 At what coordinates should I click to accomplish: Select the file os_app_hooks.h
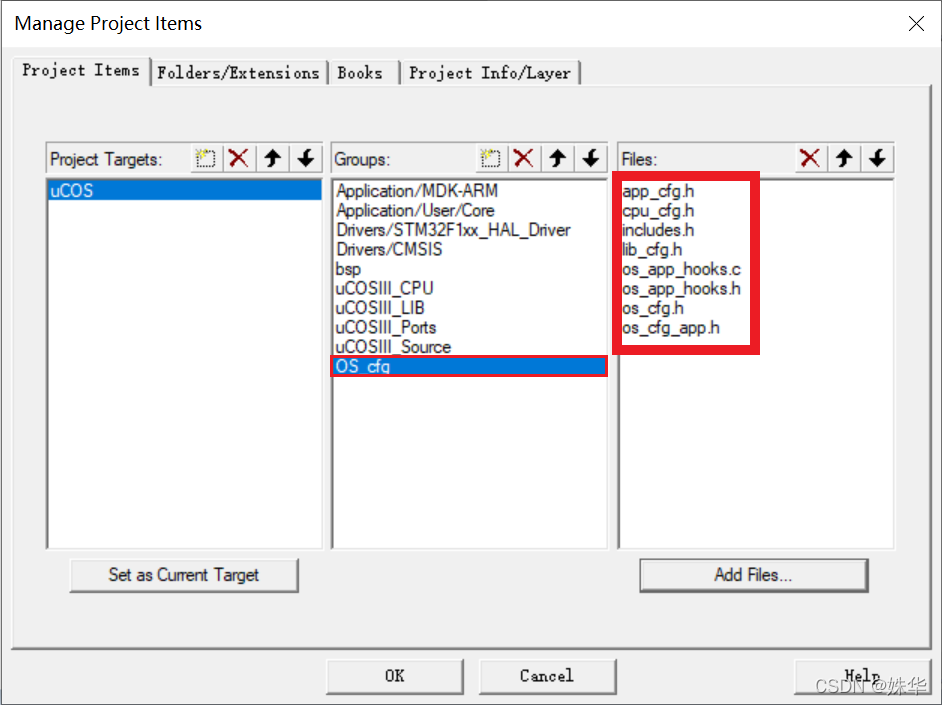681,289
